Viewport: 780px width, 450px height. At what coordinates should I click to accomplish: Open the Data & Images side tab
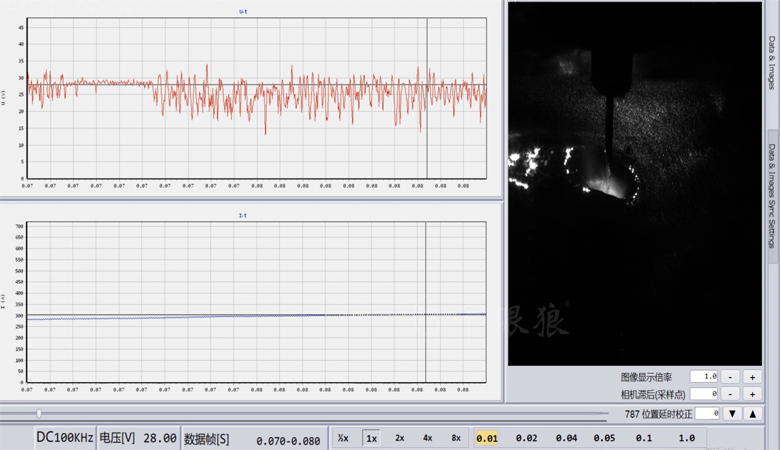[772, 63]
